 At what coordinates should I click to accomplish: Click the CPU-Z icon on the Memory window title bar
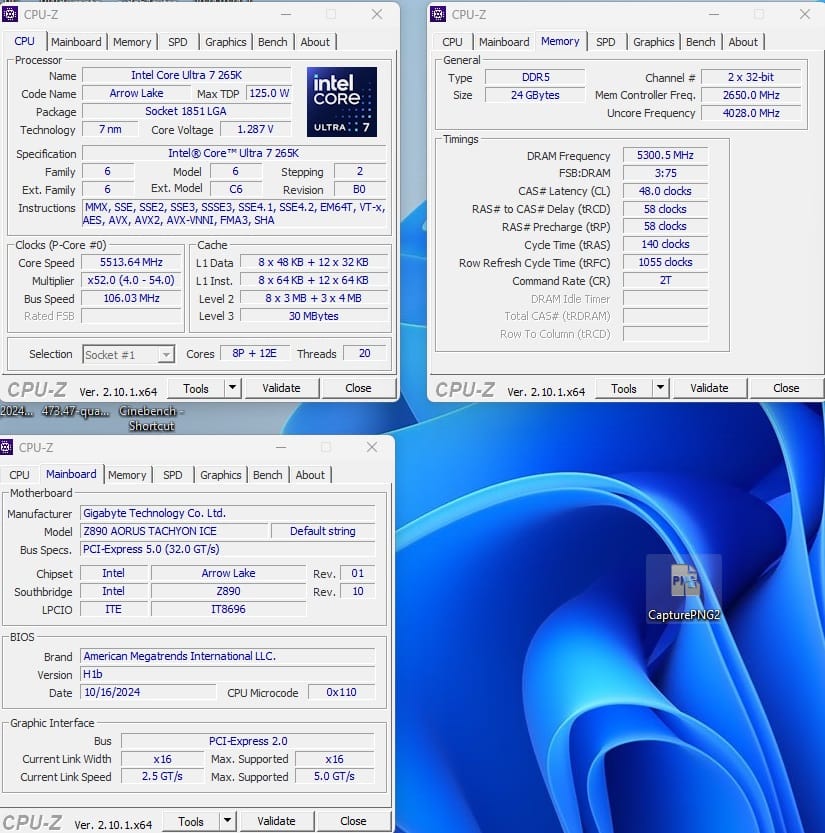437,14
